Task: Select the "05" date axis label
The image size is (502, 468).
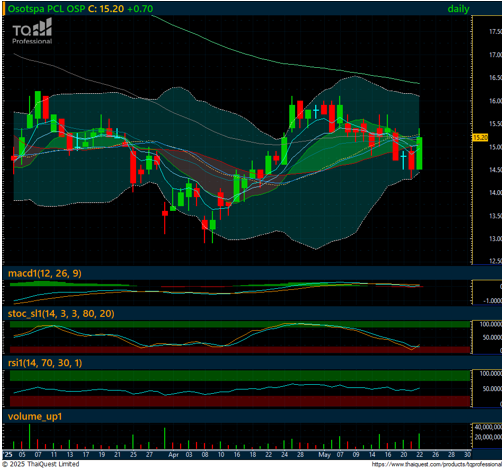Action: [22, 455]
